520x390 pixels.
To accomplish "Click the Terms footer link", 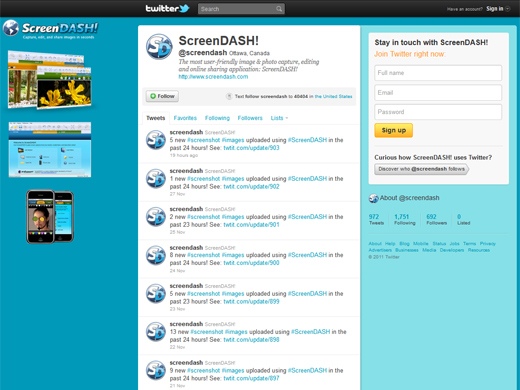I will [x=469, y=244].
